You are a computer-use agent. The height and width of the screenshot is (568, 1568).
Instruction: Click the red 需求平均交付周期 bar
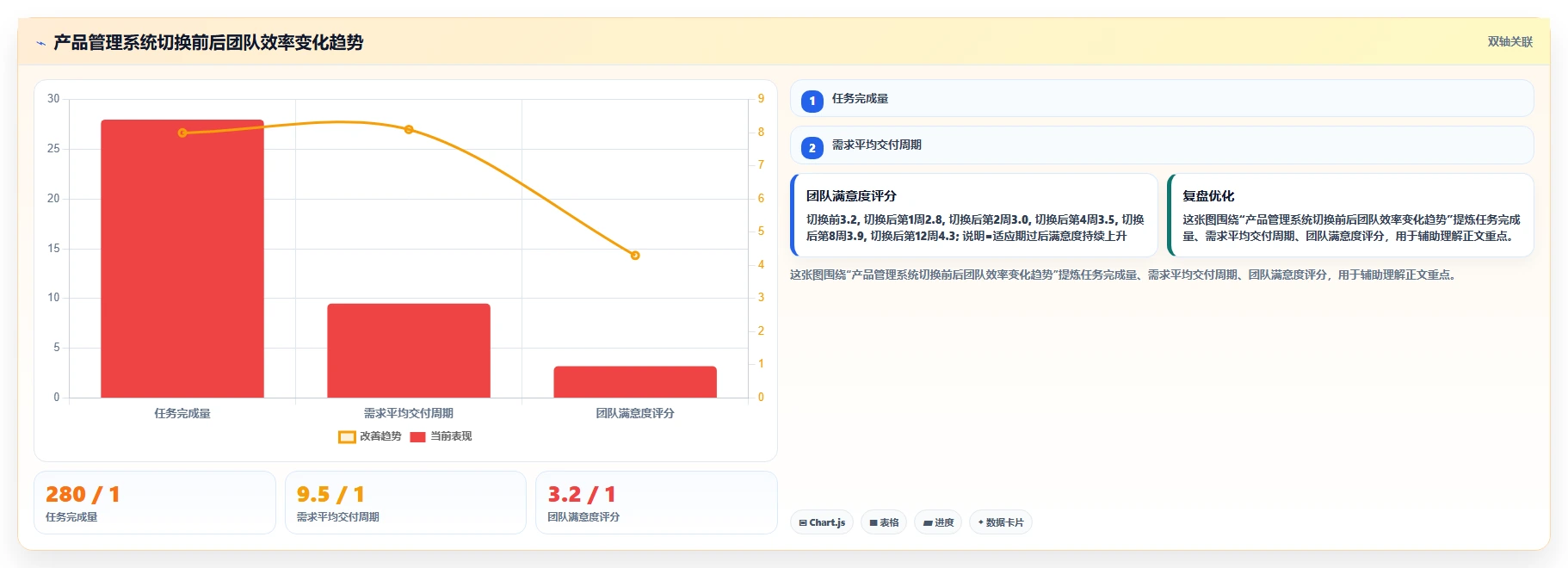coord(409,350)
